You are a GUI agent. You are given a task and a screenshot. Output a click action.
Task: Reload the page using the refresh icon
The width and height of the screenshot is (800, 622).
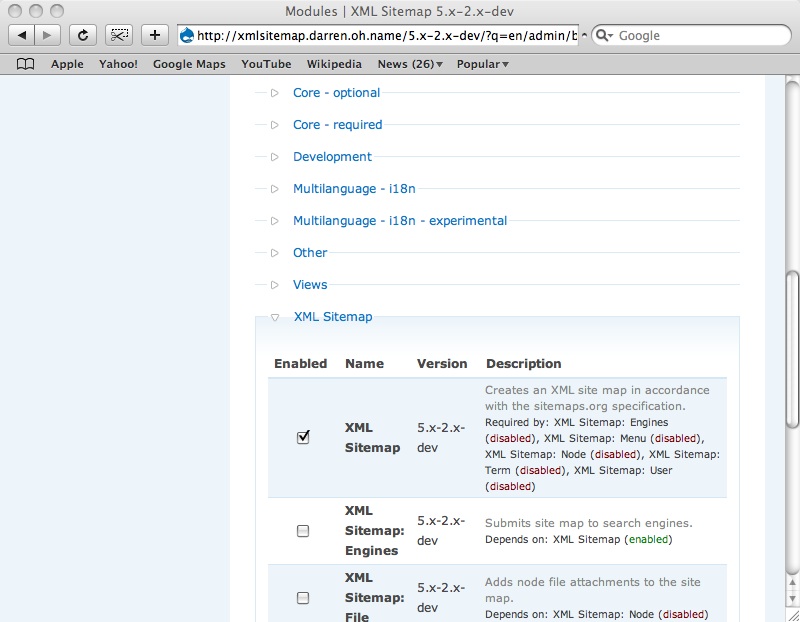(83, 35)
